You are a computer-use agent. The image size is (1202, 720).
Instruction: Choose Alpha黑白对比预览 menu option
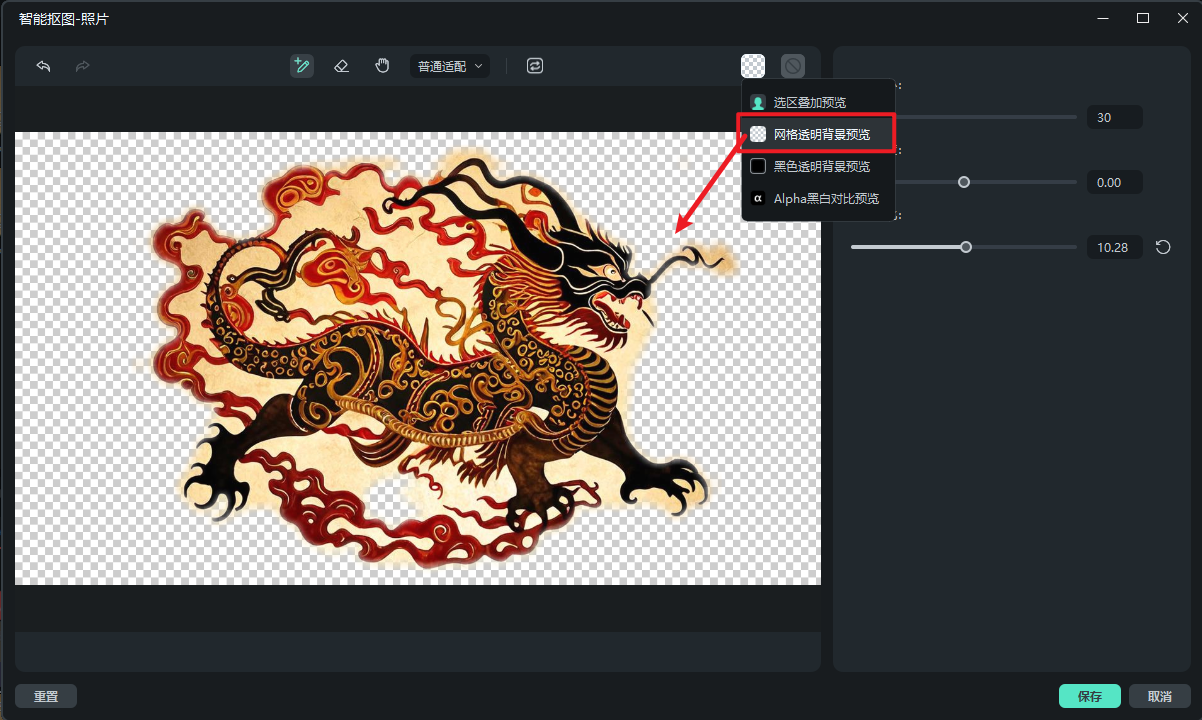(x=818, y=199)
